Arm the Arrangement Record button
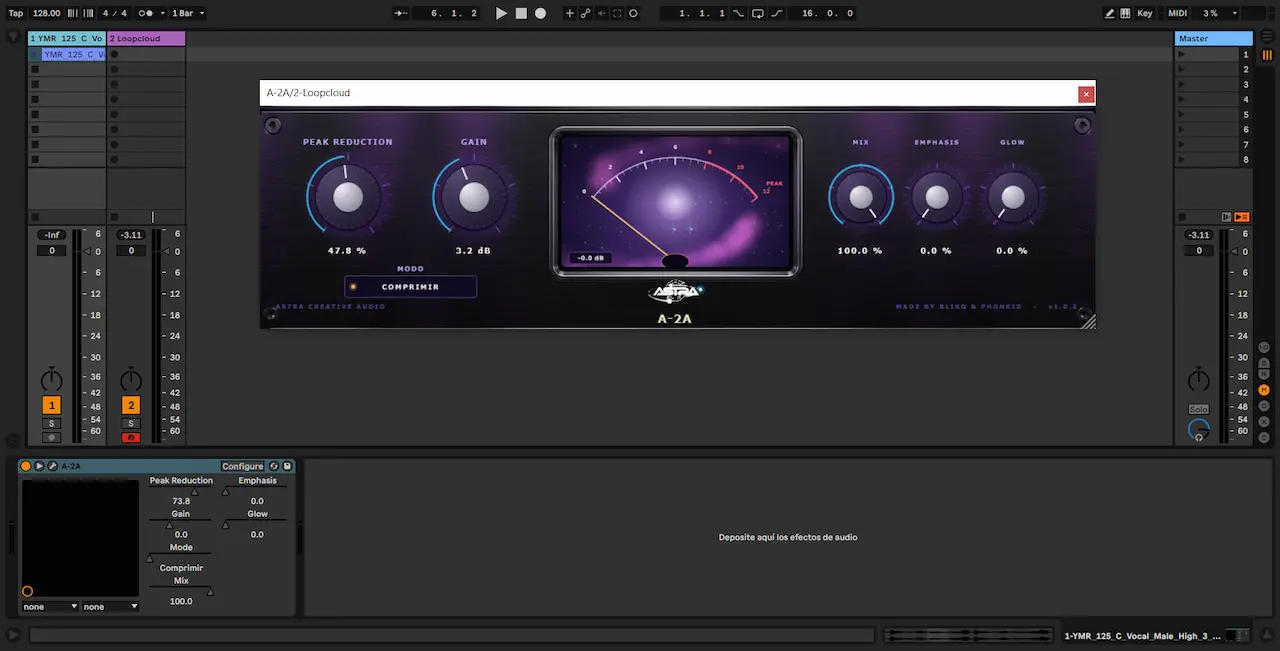The image size is (1280, 651). (540, 13)
